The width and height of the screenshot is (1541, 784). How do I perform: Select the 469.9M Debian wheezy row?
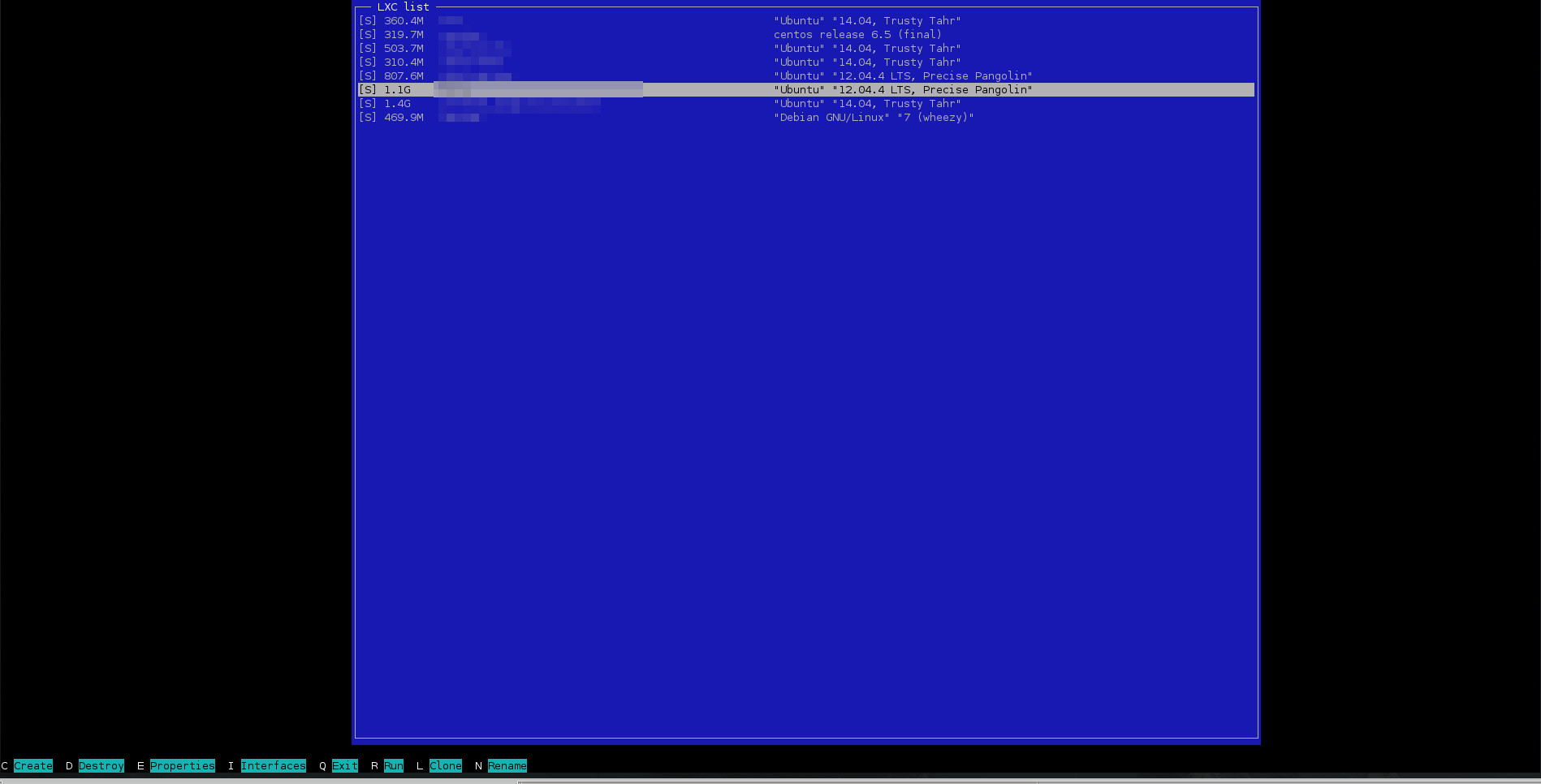coord(806,118)
